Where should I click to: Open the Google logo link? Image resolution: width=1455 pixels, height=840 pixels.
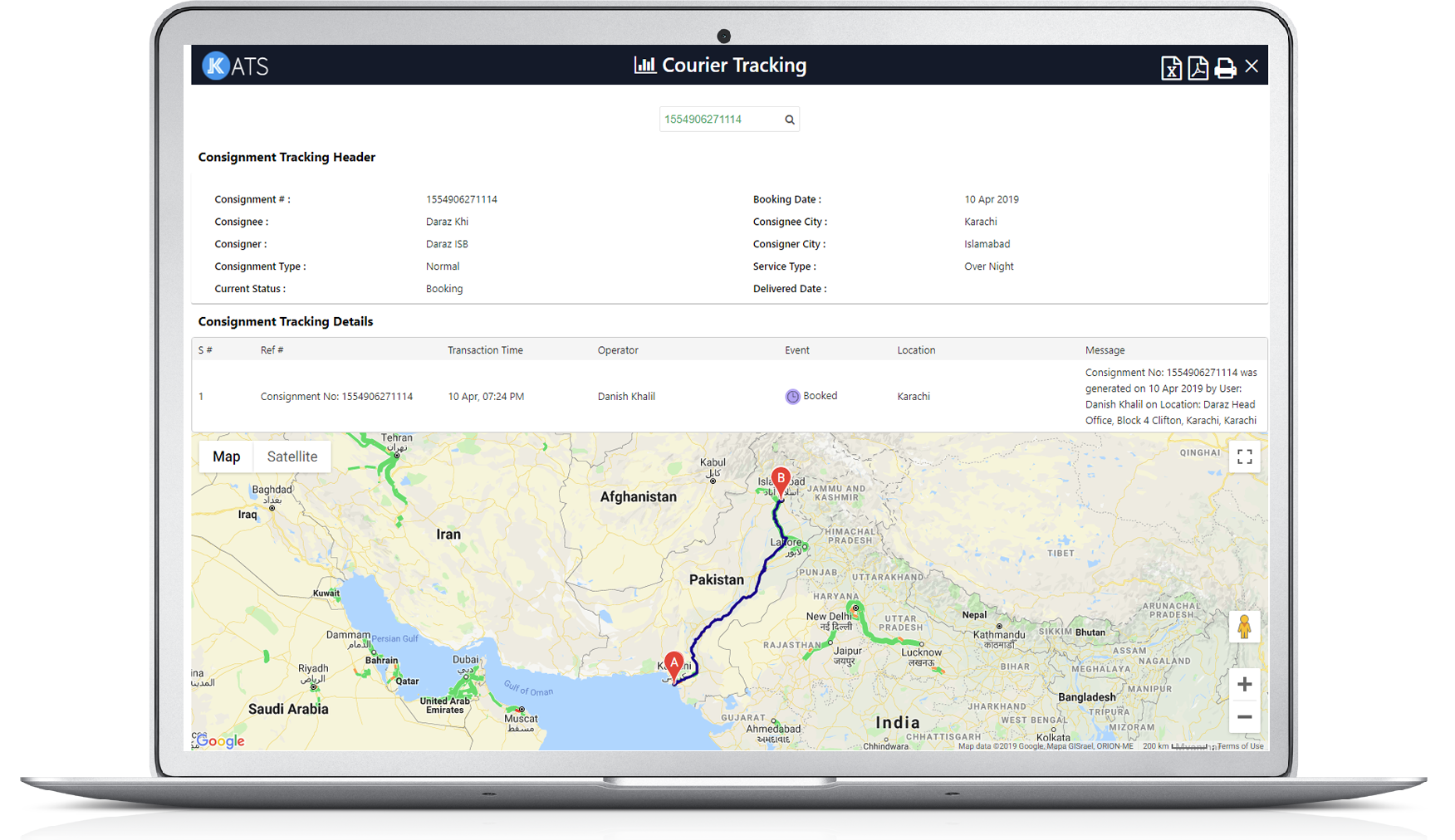[x=221, y=740]
